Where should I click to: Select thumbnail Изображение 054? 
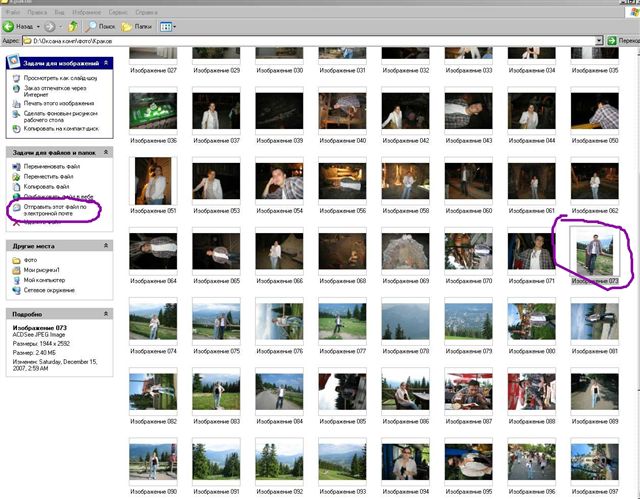279,181
